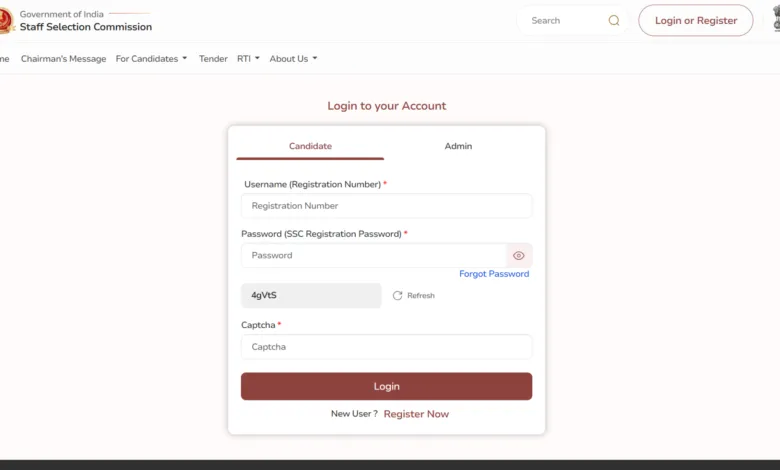The image size is (780, 470).
Task: Open the Tender menu item
Action: click(x=213, y=59)
